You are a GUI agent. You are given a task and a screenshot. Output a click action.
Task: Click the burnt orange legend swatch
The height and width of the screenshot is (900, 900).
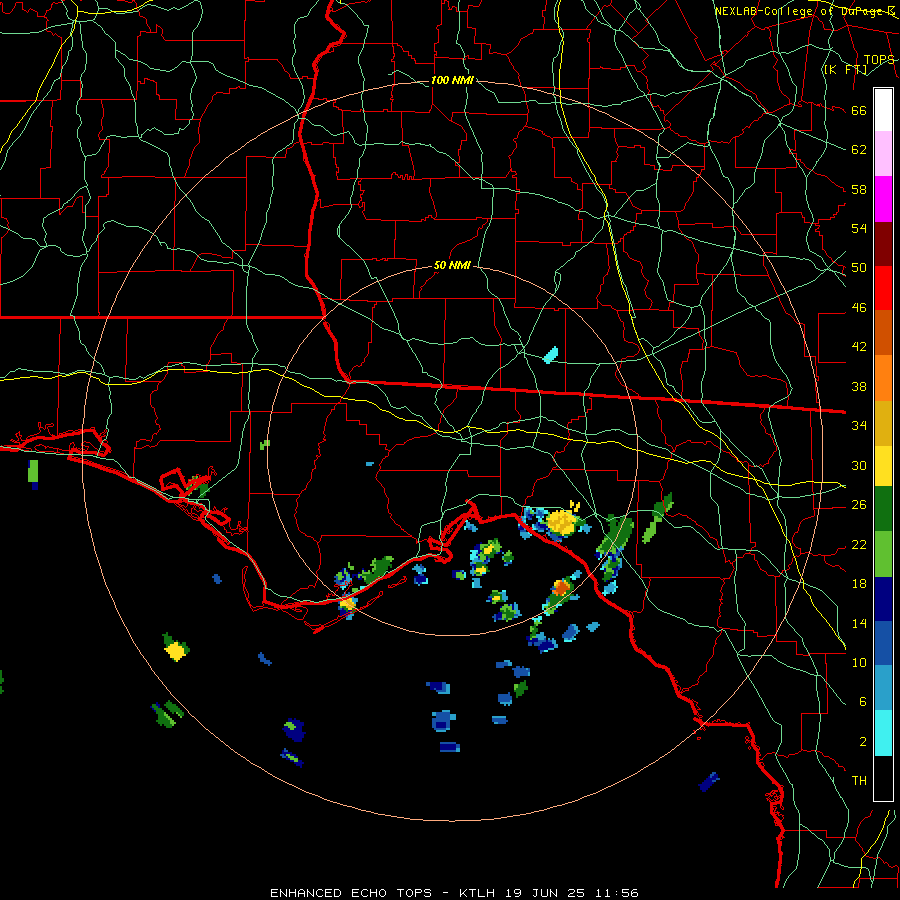point(883,333)
